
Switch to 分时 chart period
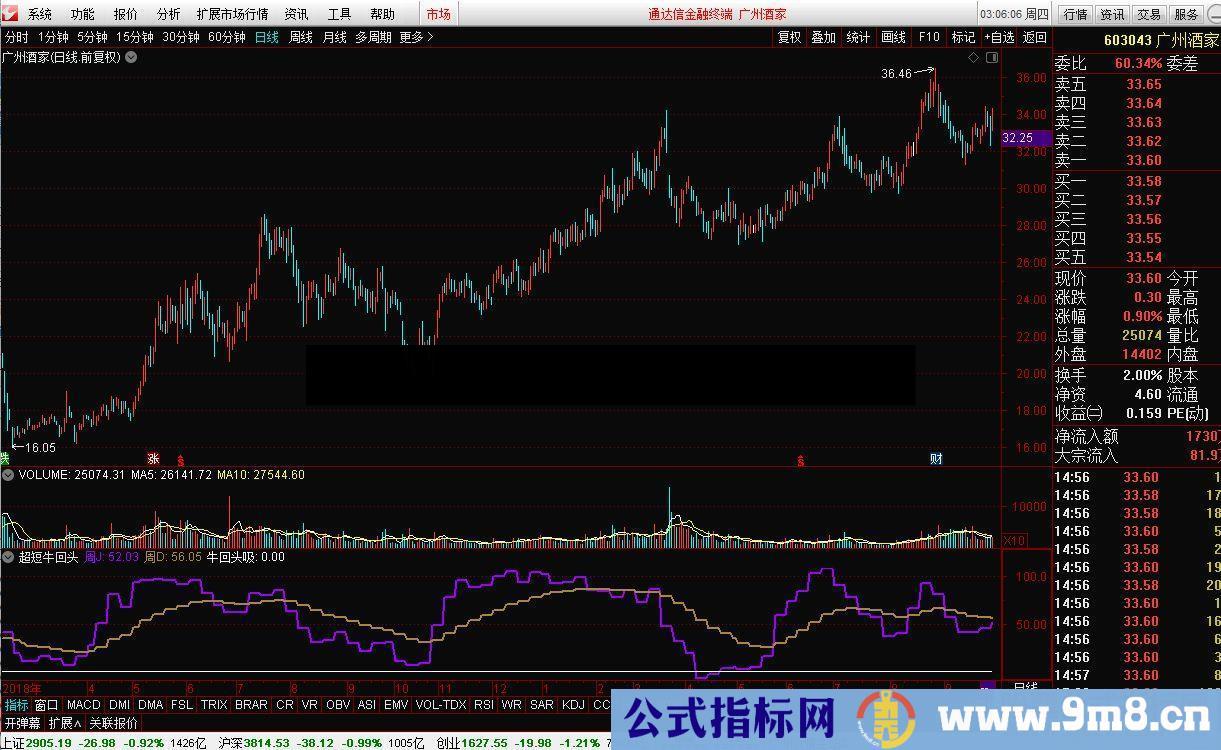16,37
